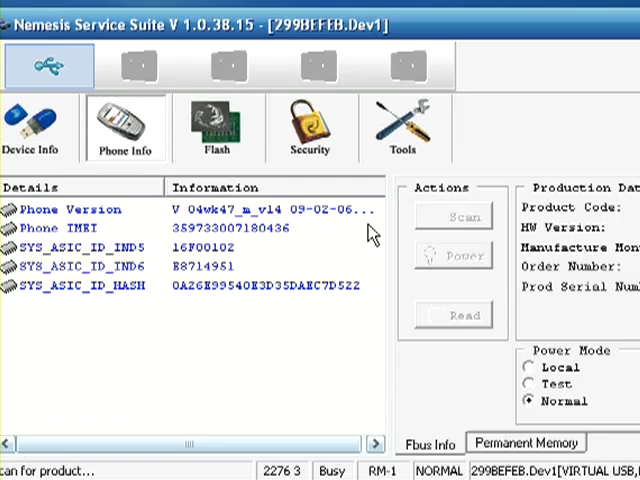Select Local power mode
The width and height of the screenshot is (640, 480).
pyautogui.click(x=528, y=367)
